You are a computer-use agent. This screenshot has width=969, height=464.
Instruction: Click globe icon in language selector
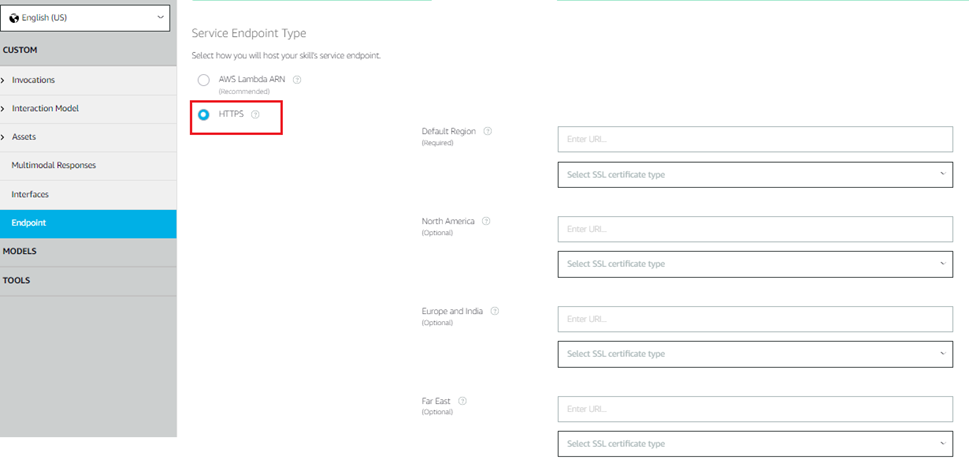tap(14, 17)
